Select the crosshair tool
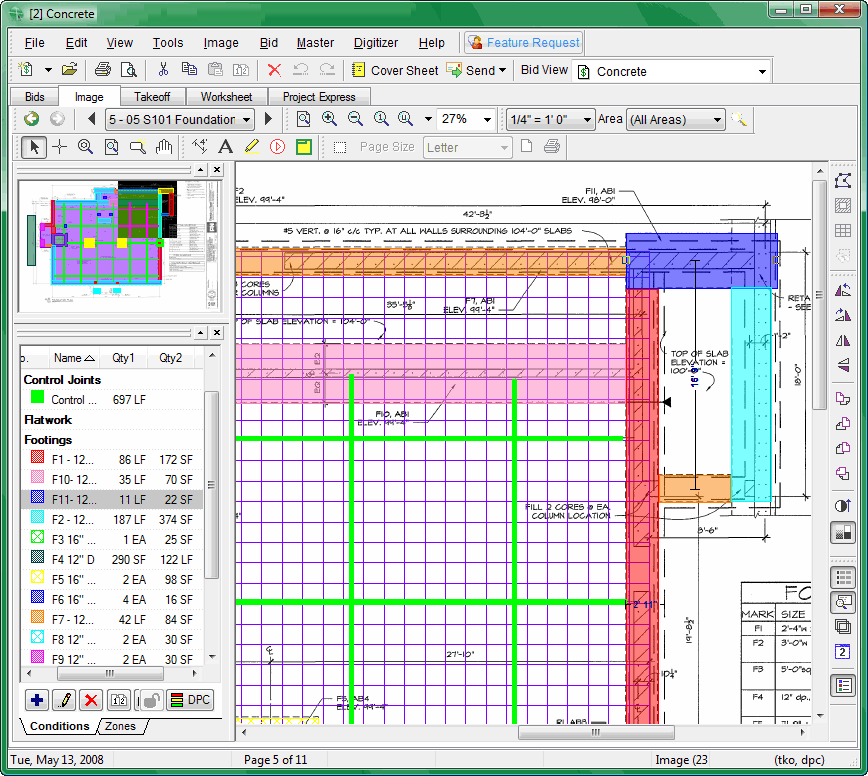Screen dimensions: 868x776 point(59,147)
